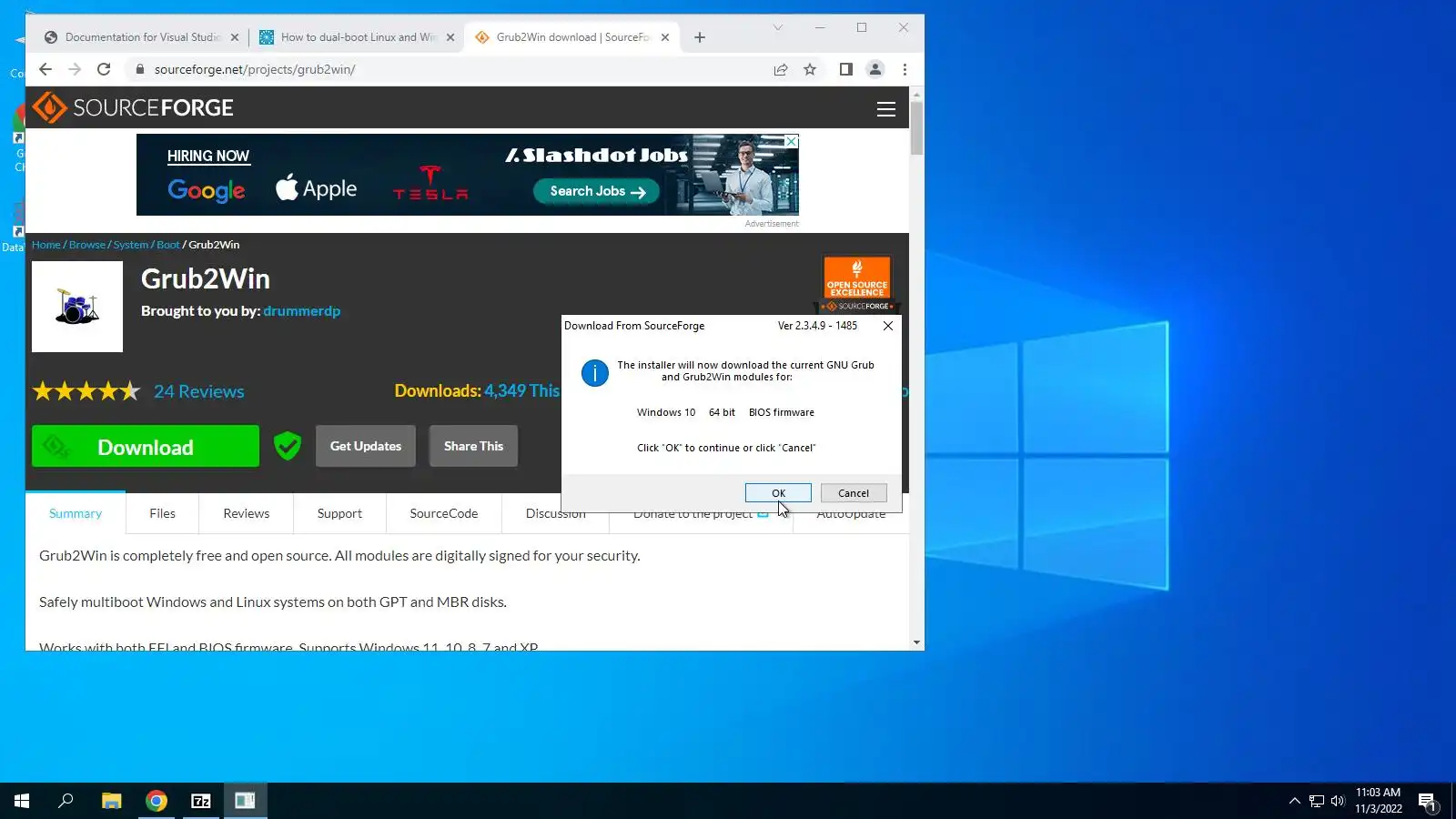Click OK in the Download From SourceForge dialog

(778, 493)
